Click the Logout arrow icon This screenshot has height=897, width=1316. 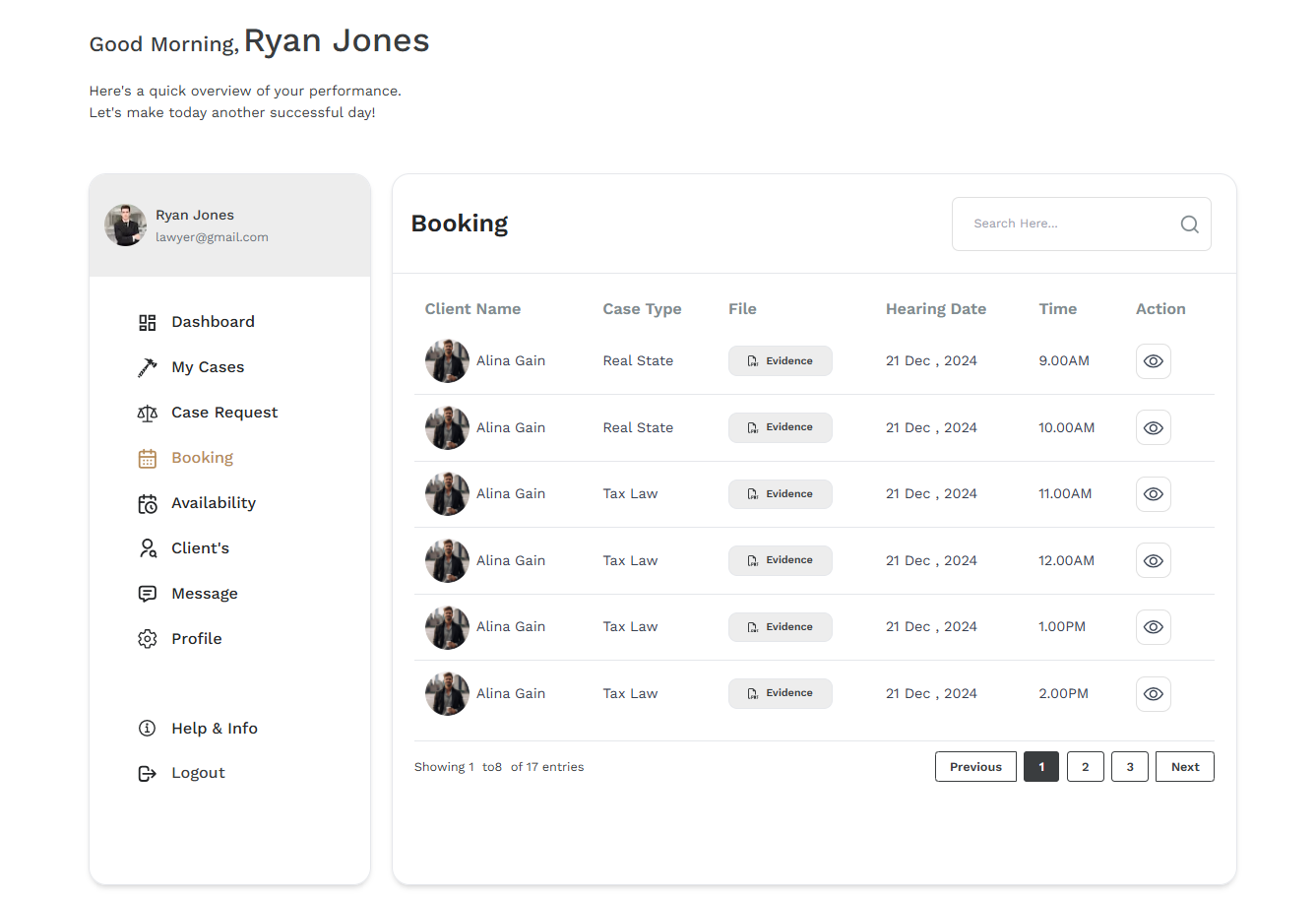(148, 774)
